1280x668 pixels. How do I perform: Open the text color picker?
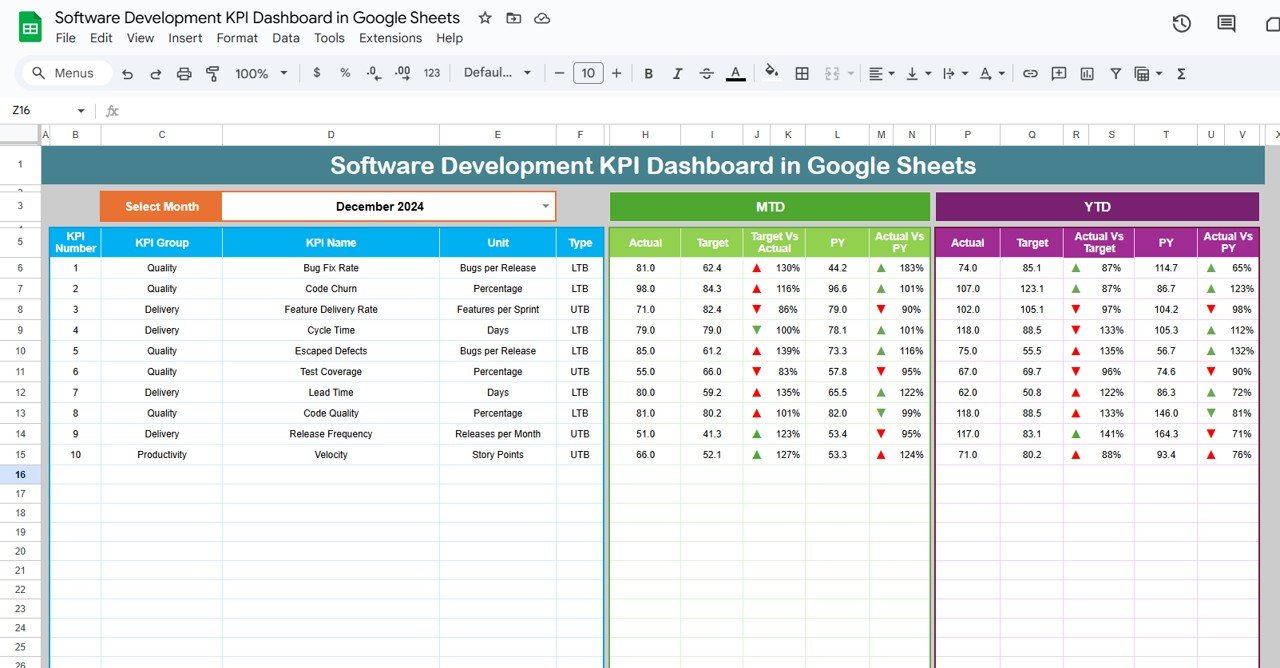[734, 73]
